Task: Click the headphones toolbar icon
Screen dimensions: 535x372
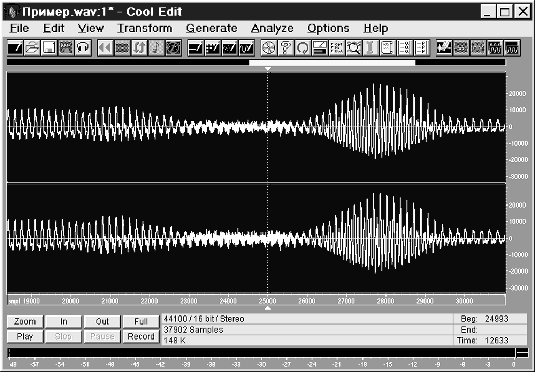Action: (x=83, y=48)
